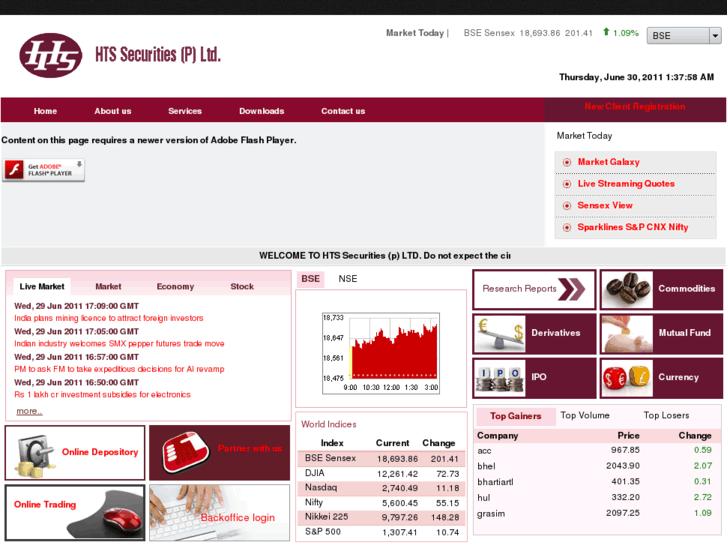The width and height of the screenshot is (727, 545).
Task: Click the Partner with us text
Action: point(250,449)
